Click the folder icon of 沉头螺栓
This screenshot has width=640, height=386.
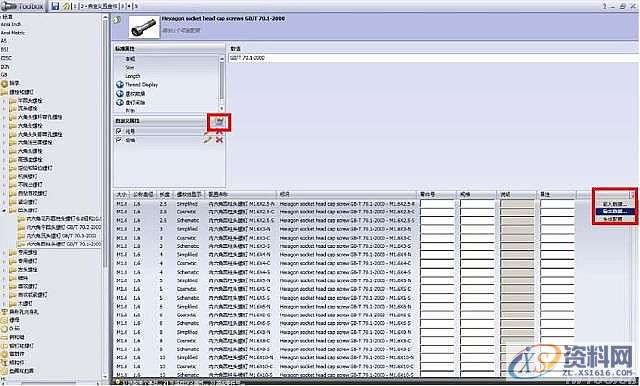pos(13,109)
